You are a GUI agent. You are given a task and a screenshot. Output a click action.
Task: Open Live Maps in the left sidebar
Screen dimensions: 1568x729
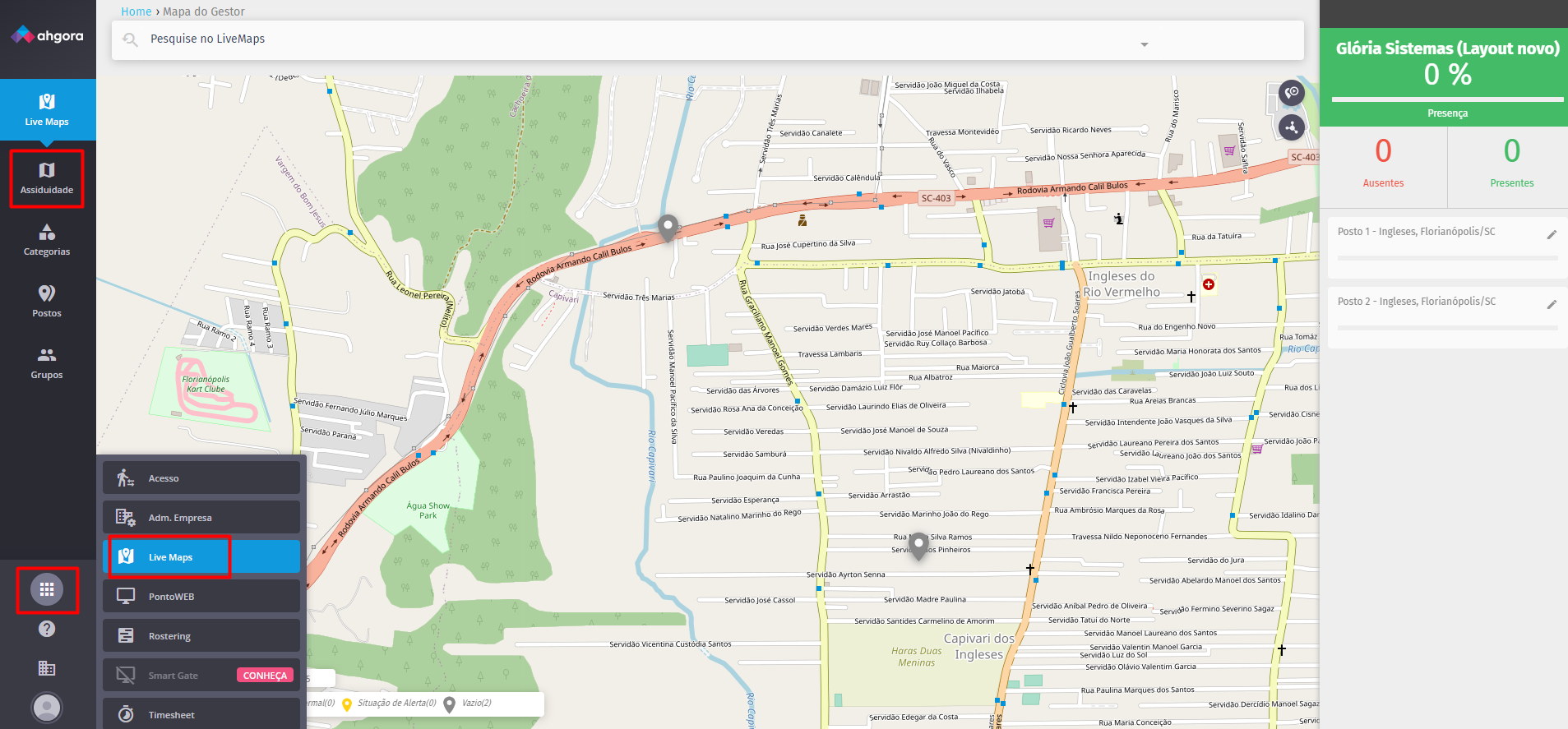coord(47,109)
